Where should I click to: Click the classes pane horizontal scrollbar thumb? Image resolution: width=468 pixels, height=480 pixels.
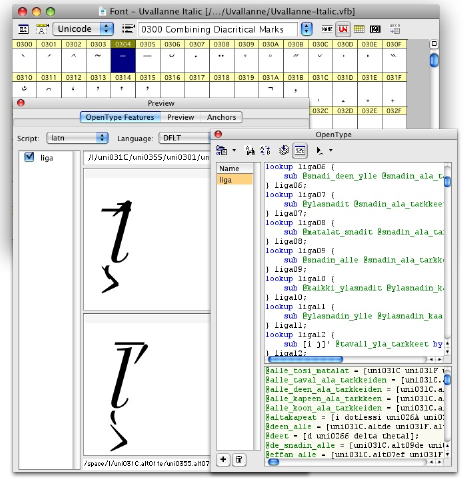pyautogui.click(x=274, y=462)
